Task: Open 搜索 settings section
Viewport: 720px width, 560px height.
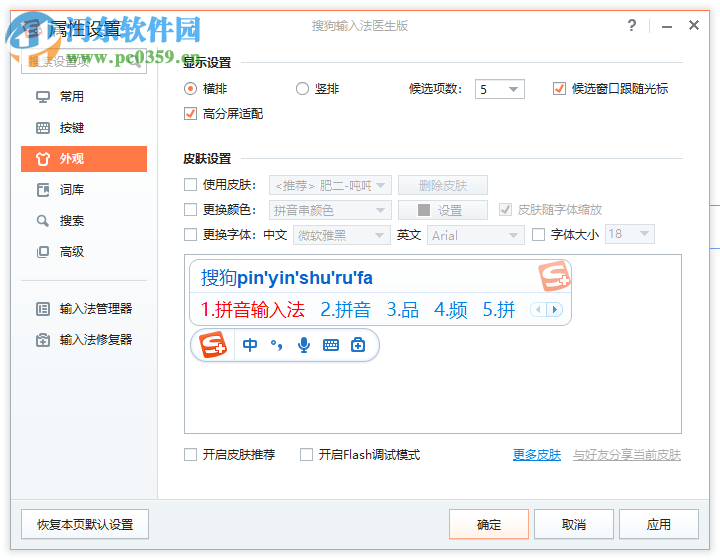Action: pos(84,221)
